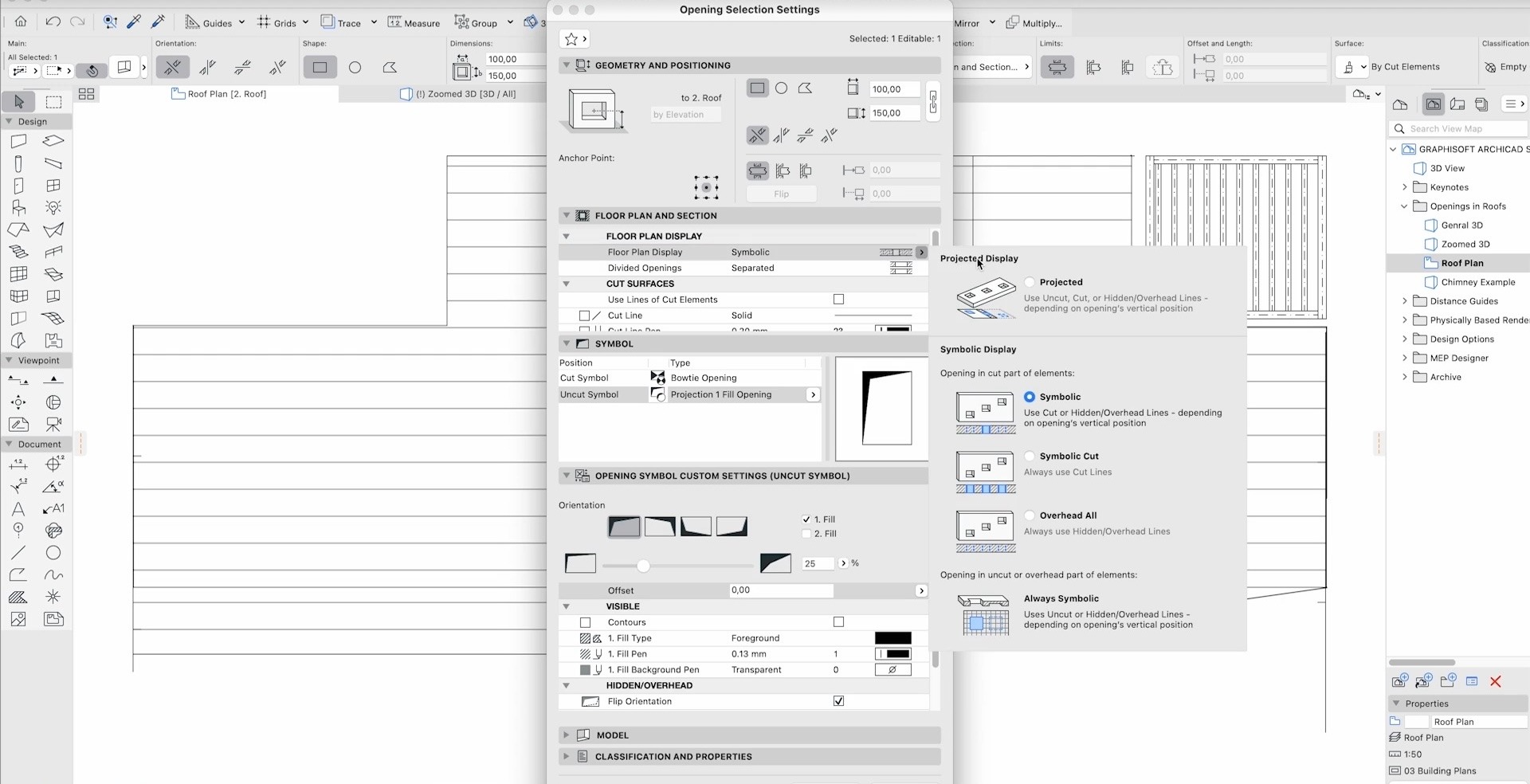Open the Floor Plan Display options arrow
This screenshot has width=1530, height=784.
click(x=921, y=253)
